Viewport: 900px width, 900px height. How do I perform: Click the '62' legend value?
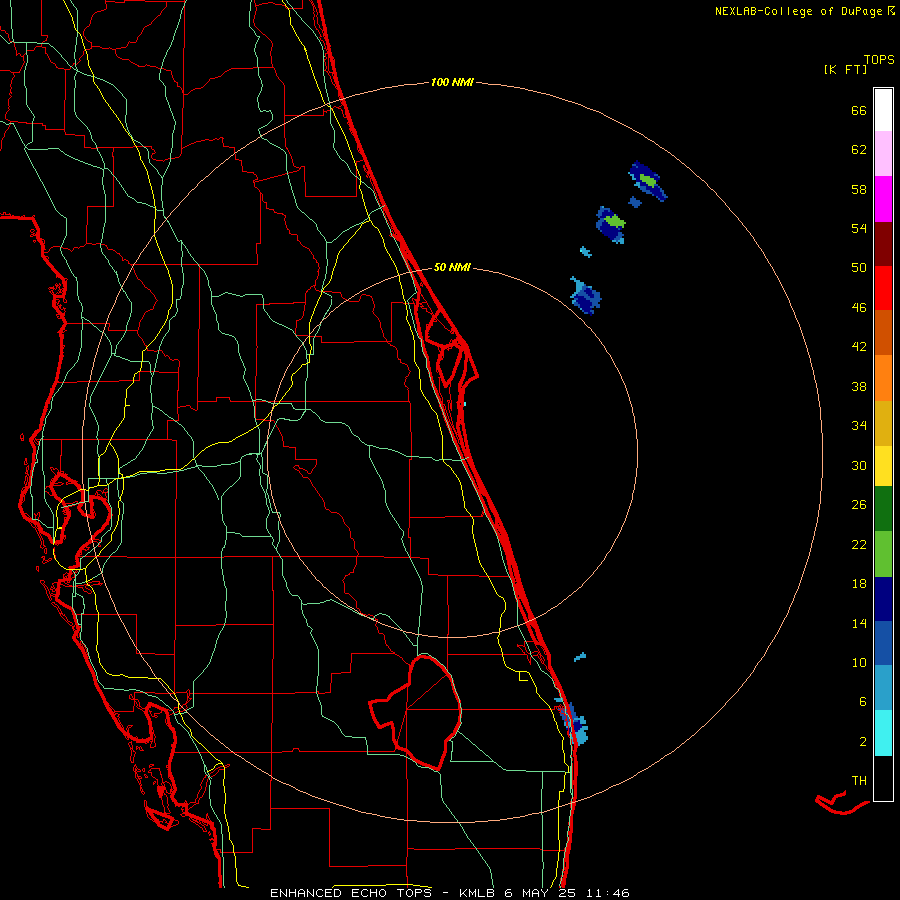tap(859, 150)
